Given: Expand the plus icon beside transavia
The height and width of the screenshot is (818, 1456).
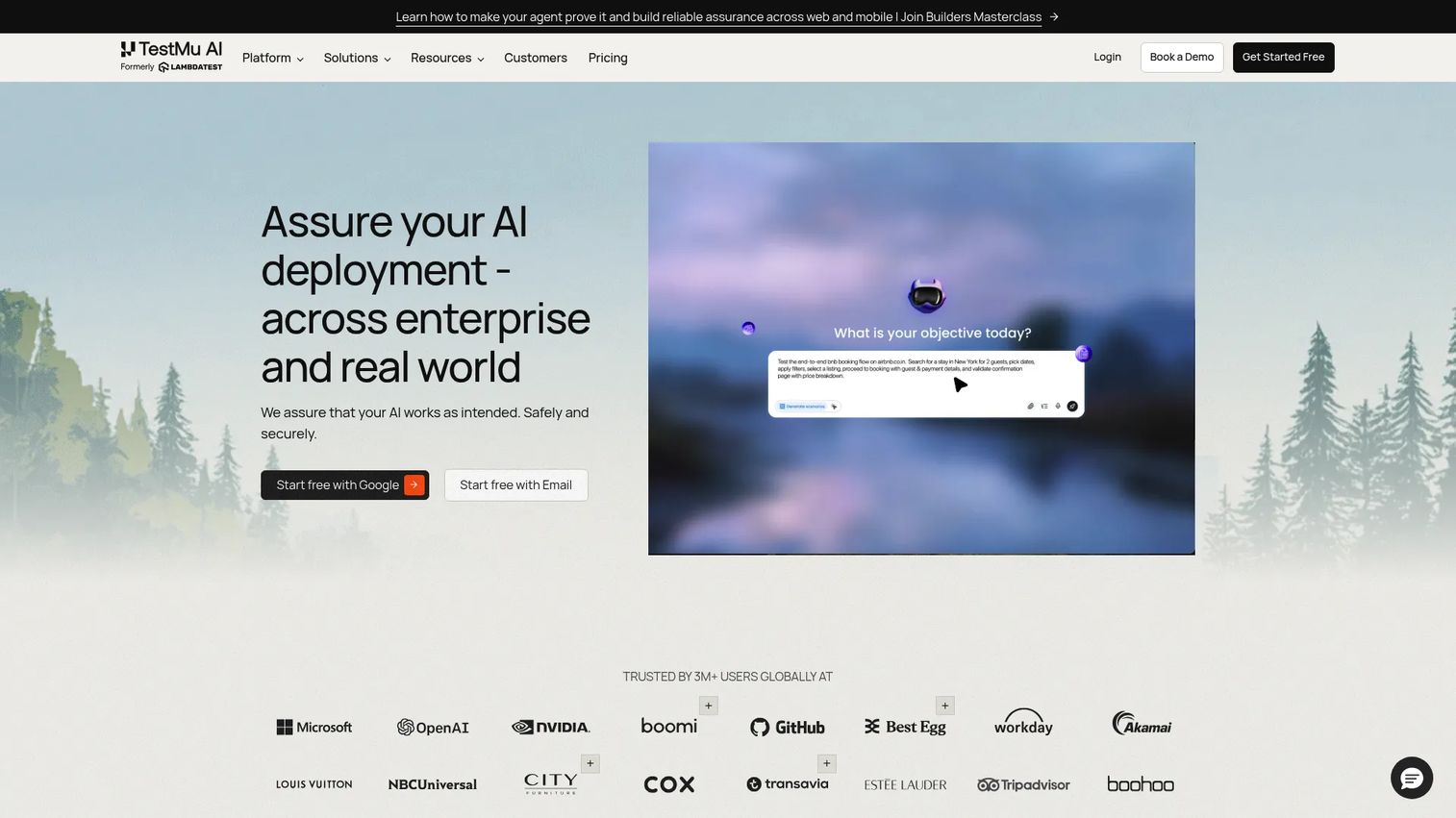Looking at the screenshot, I should click(x=827, y=763).
